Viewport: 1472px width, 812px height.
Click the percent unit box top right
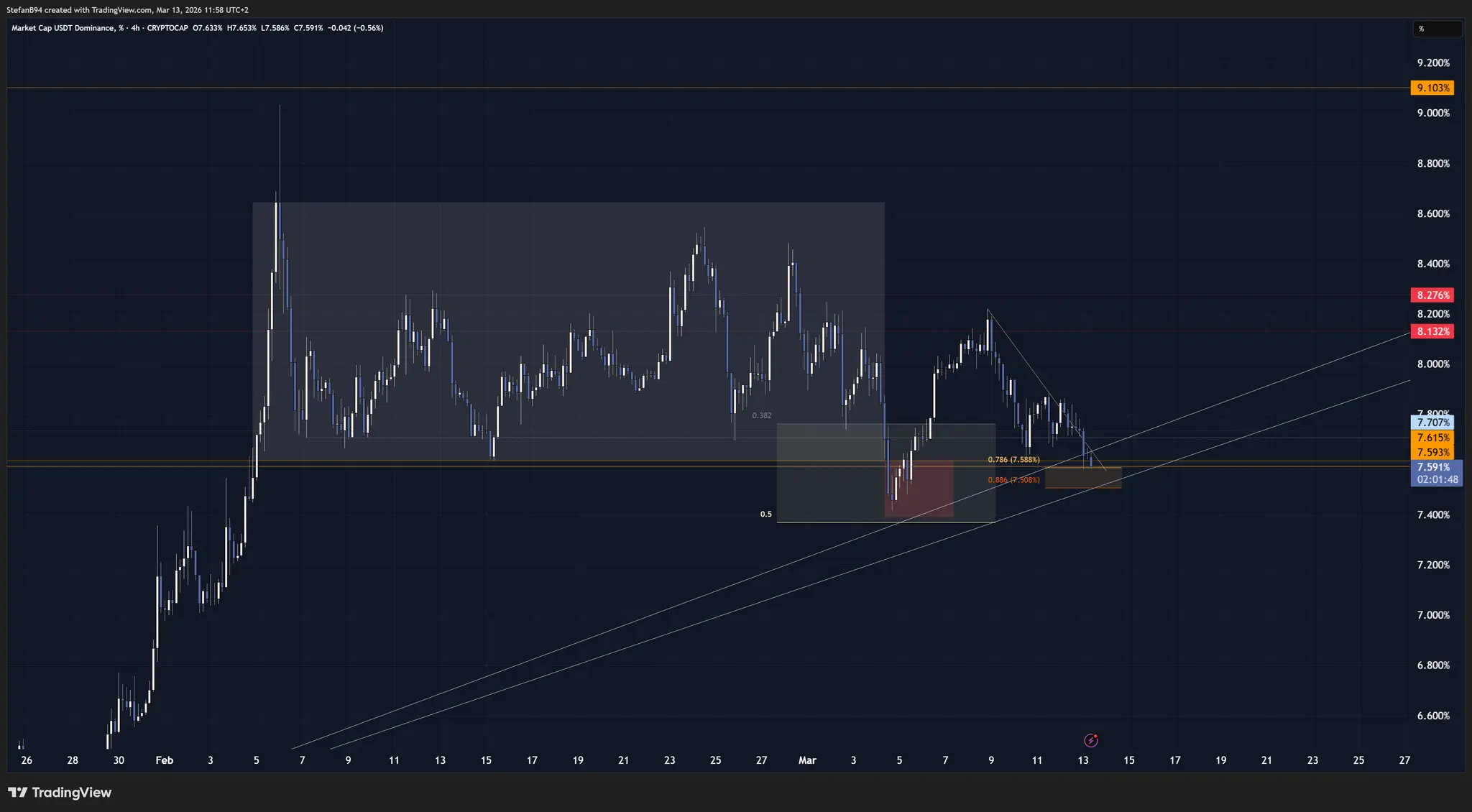[x=1436, y=29]
